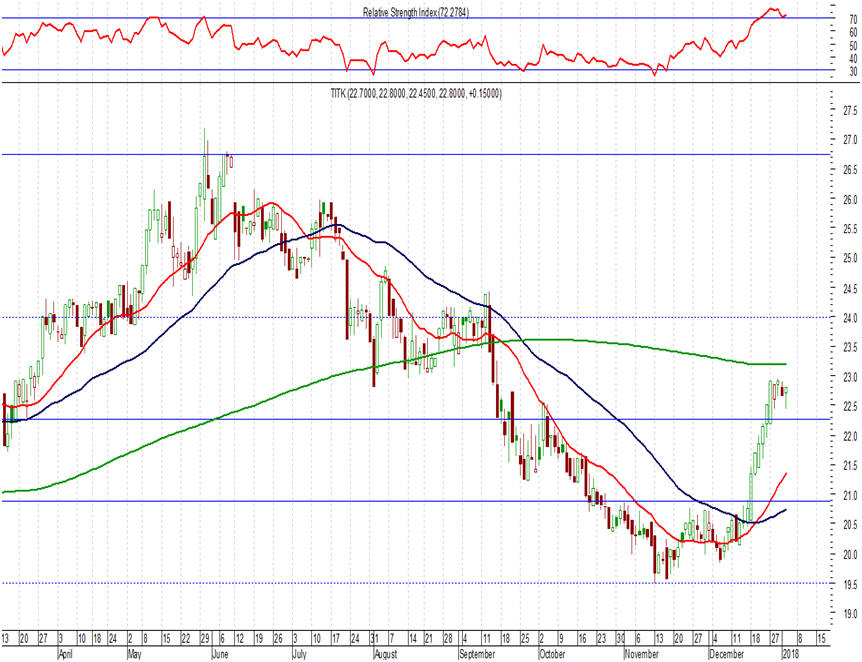Click the TITK price values header text

[416, 93]
